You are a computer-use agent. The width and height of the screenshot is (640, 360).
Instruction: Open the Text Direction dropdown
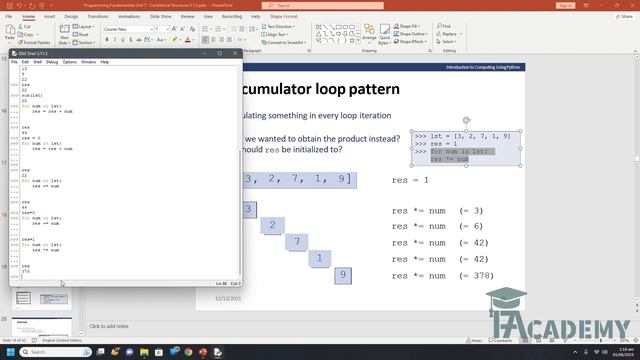tap(278, 27)
